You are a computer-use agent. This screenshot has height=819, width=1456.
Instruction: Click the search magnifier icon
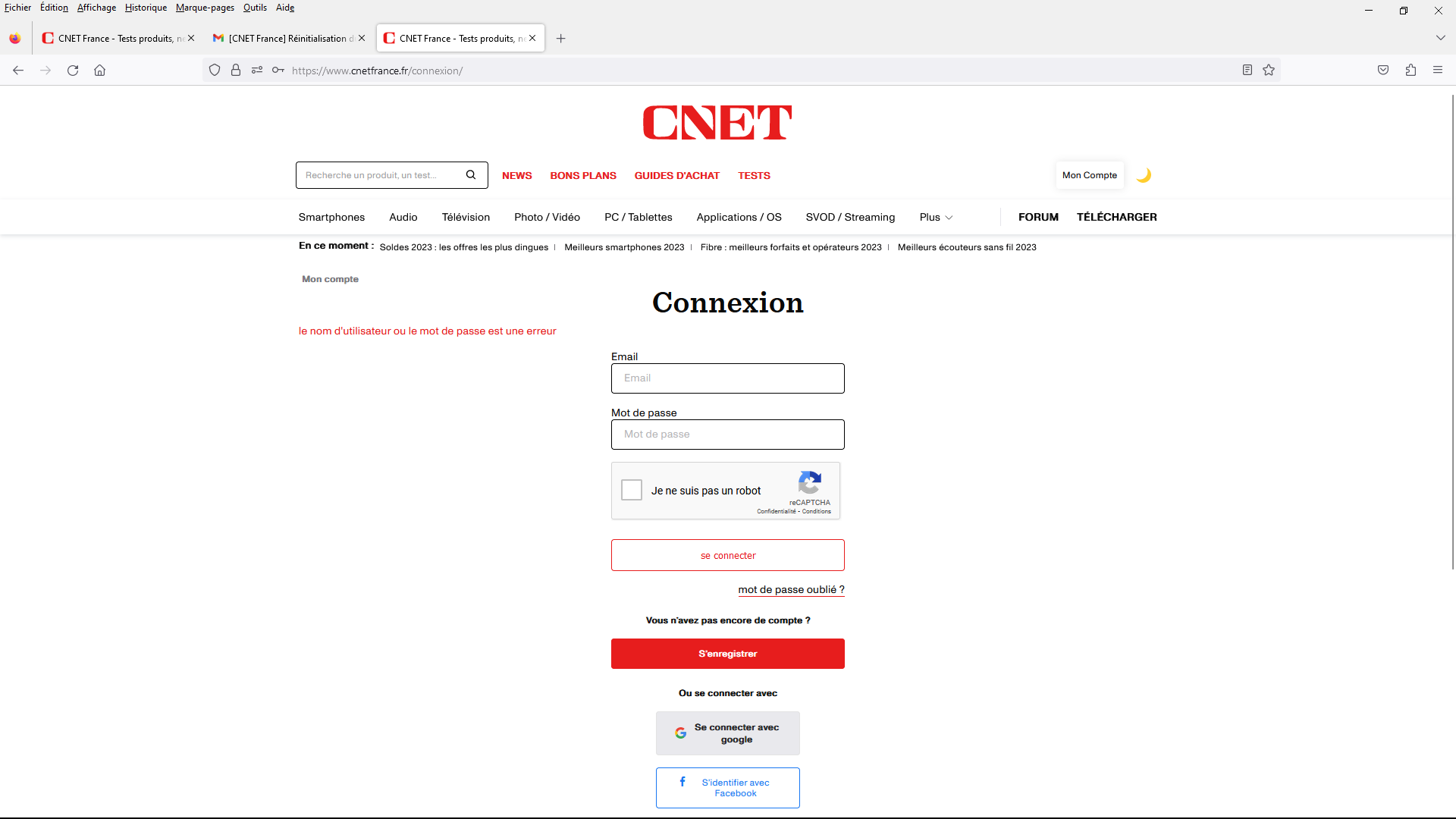471,175
